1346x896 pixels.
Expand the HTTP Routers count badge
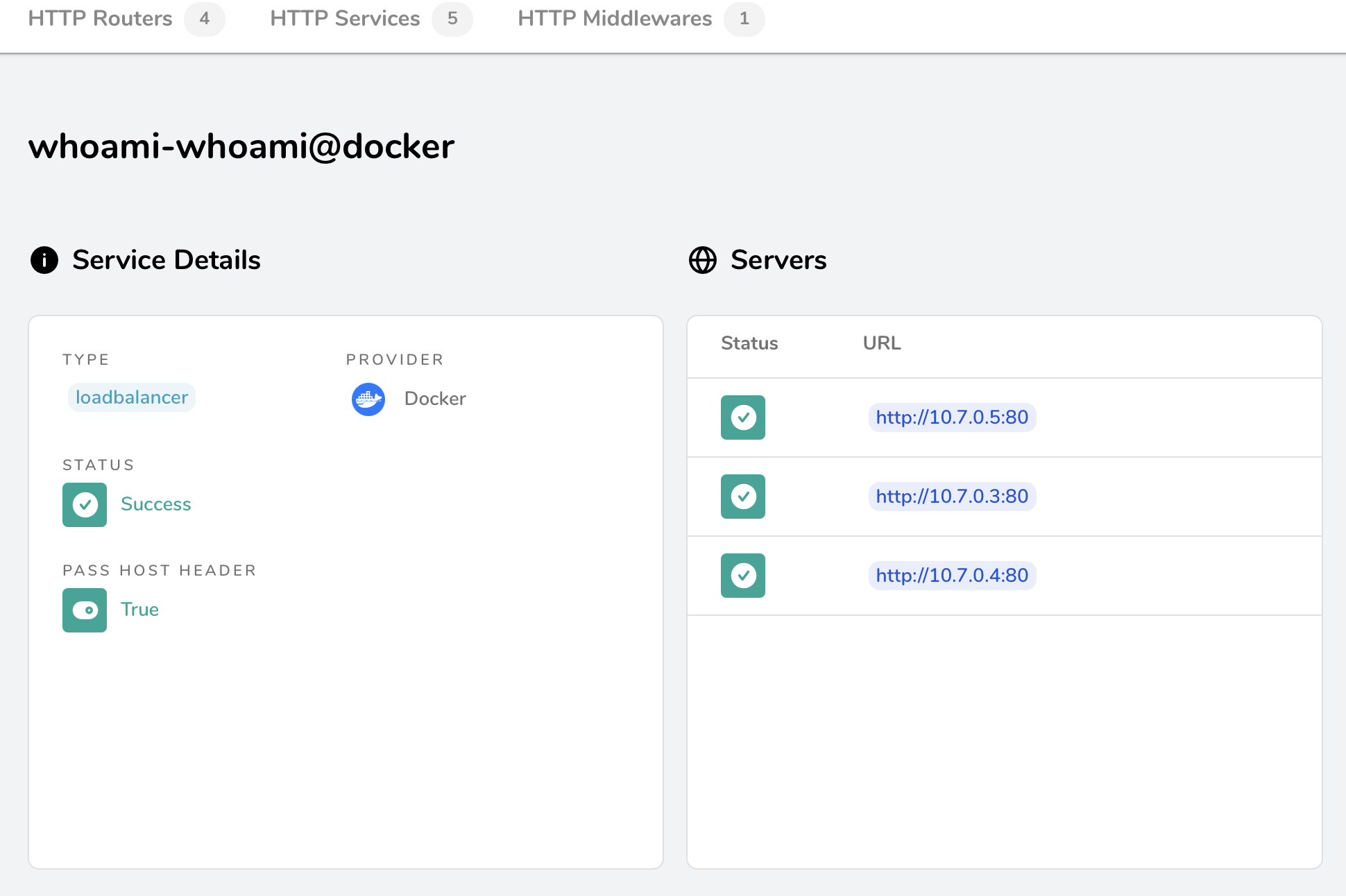[204, 19]
